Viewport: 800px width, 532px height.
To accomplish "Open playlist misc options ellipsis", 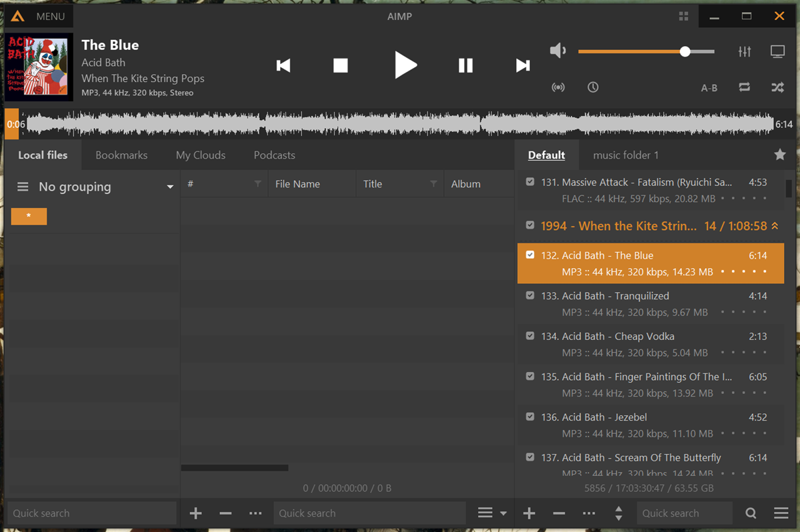I will coord(589,513).
